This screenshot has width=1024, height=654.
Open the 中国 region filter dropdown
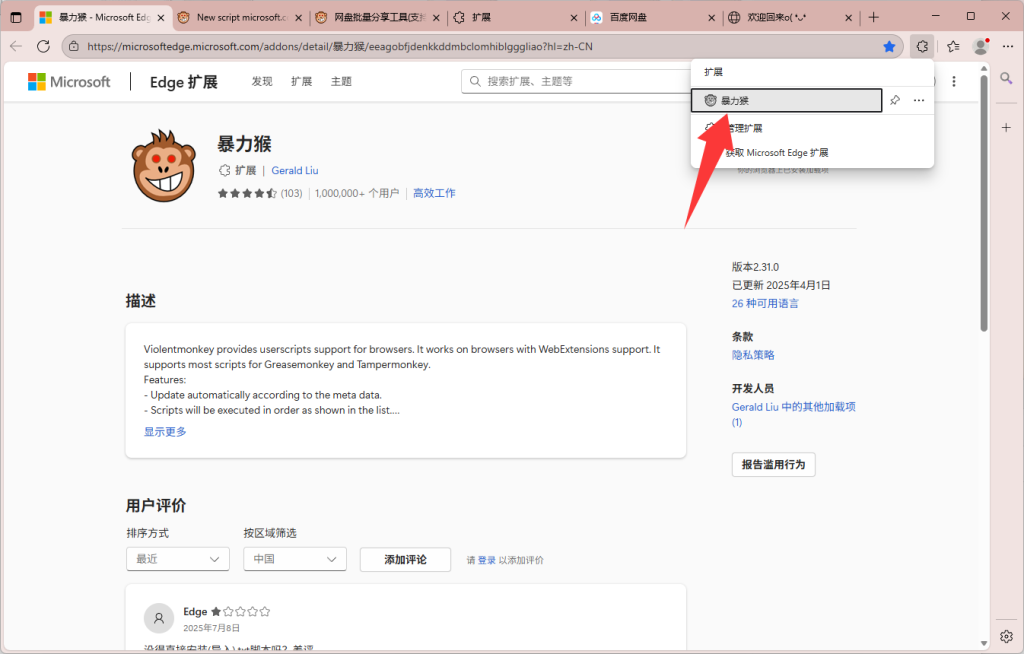pos(294,559)
